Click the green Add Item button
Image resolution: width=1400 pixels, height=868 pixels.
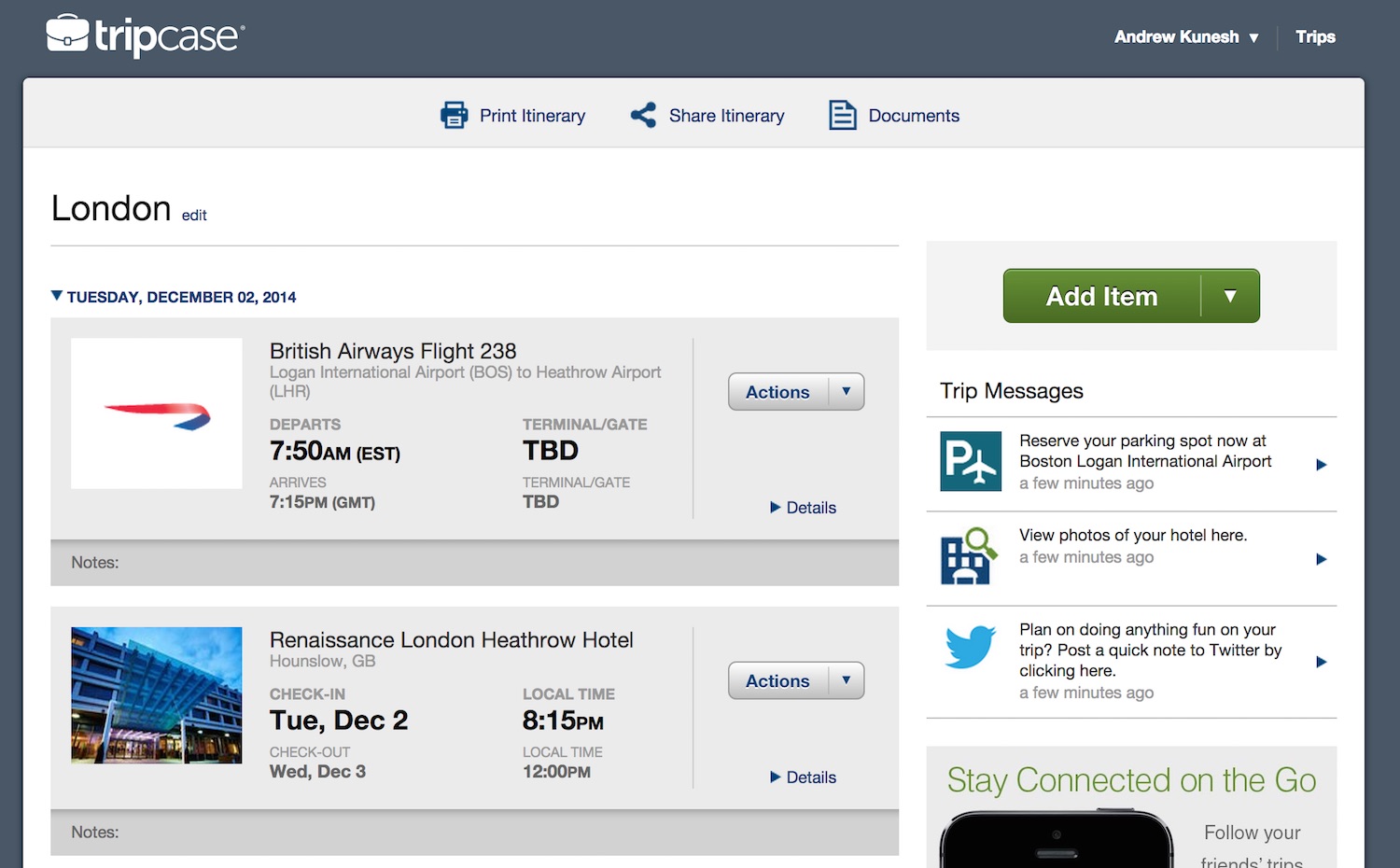(1101, 296)
